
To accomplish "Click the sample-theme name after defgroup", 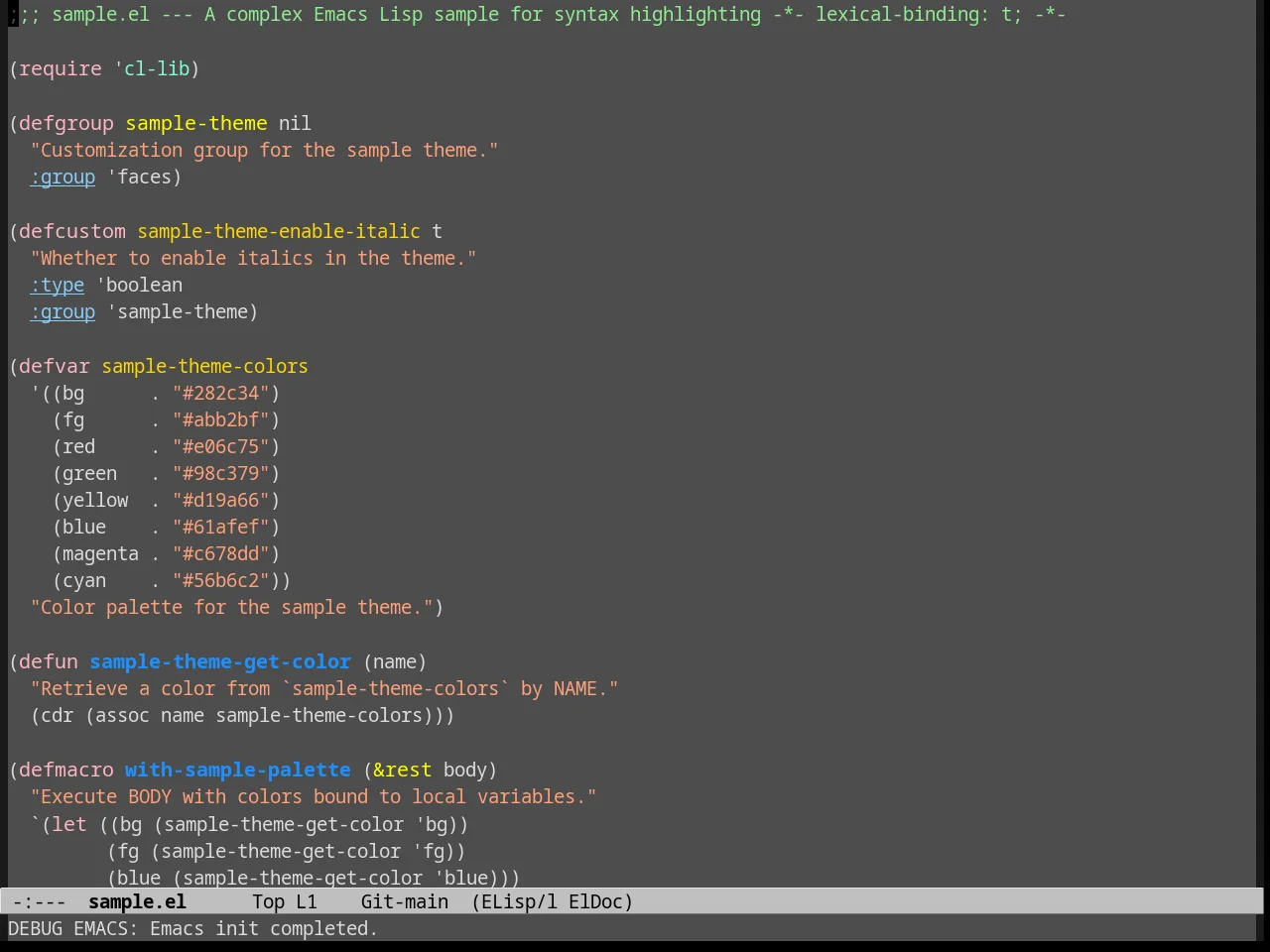I will (196, 123).
